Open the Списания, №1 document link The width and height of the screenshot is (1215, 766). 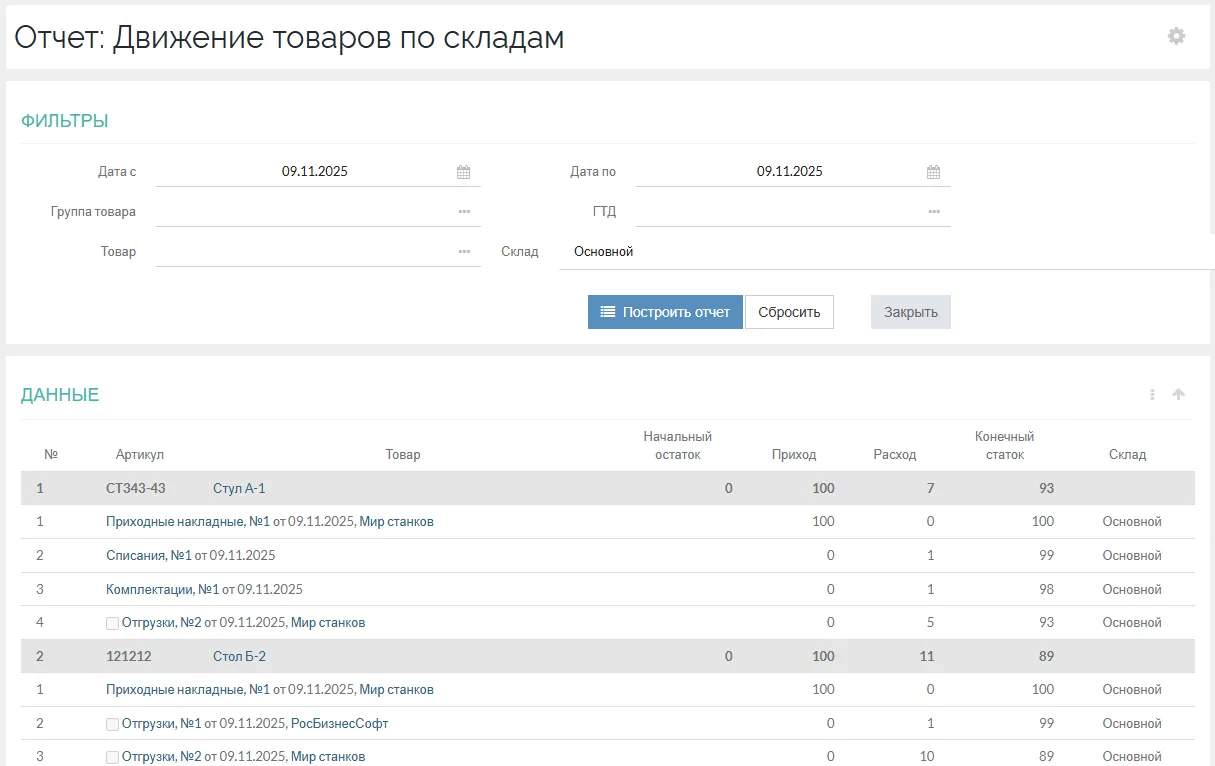149,556
